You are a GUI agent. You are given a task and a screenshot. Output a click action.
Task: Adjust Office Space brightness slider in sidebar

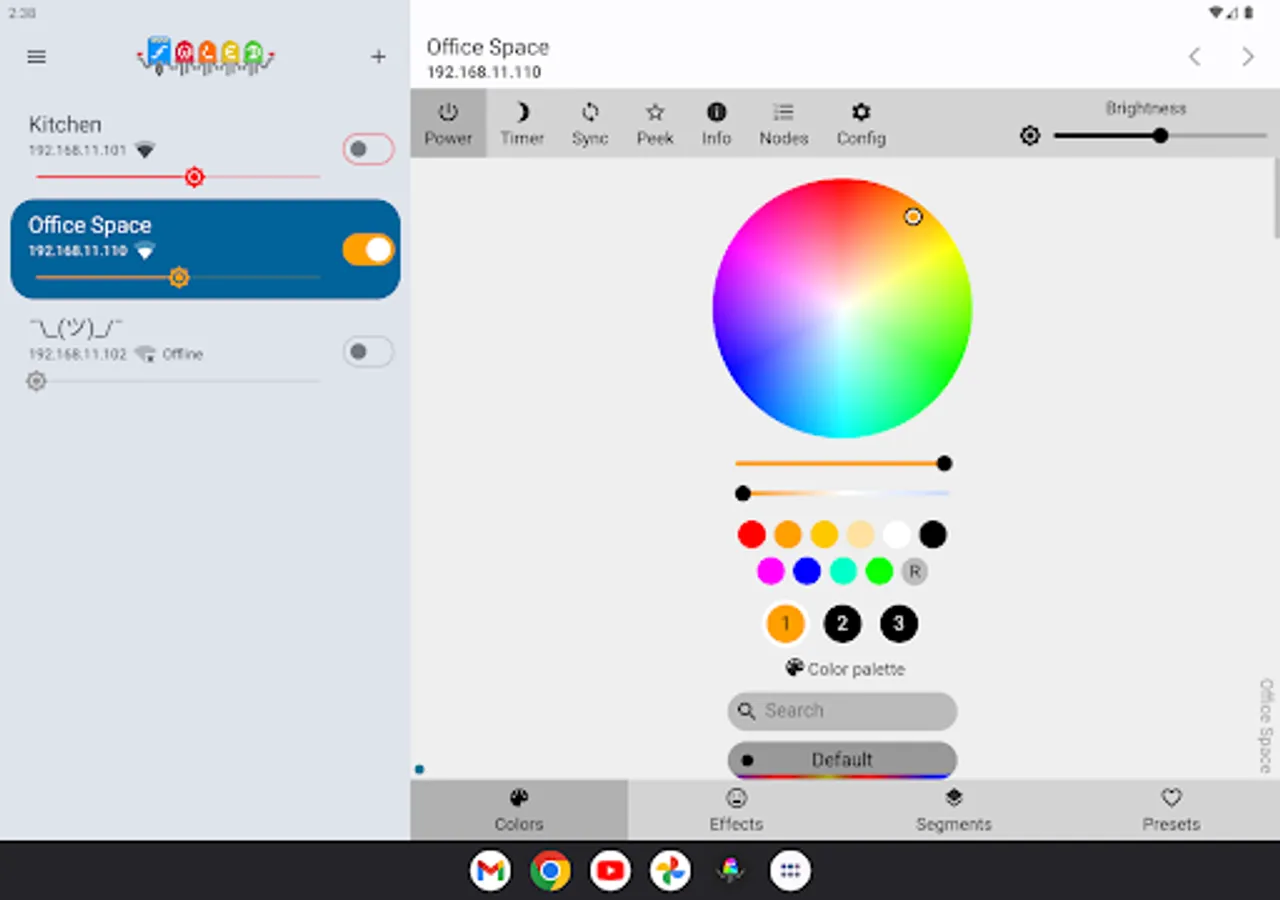pyautogui.click(x=178, y=277)
